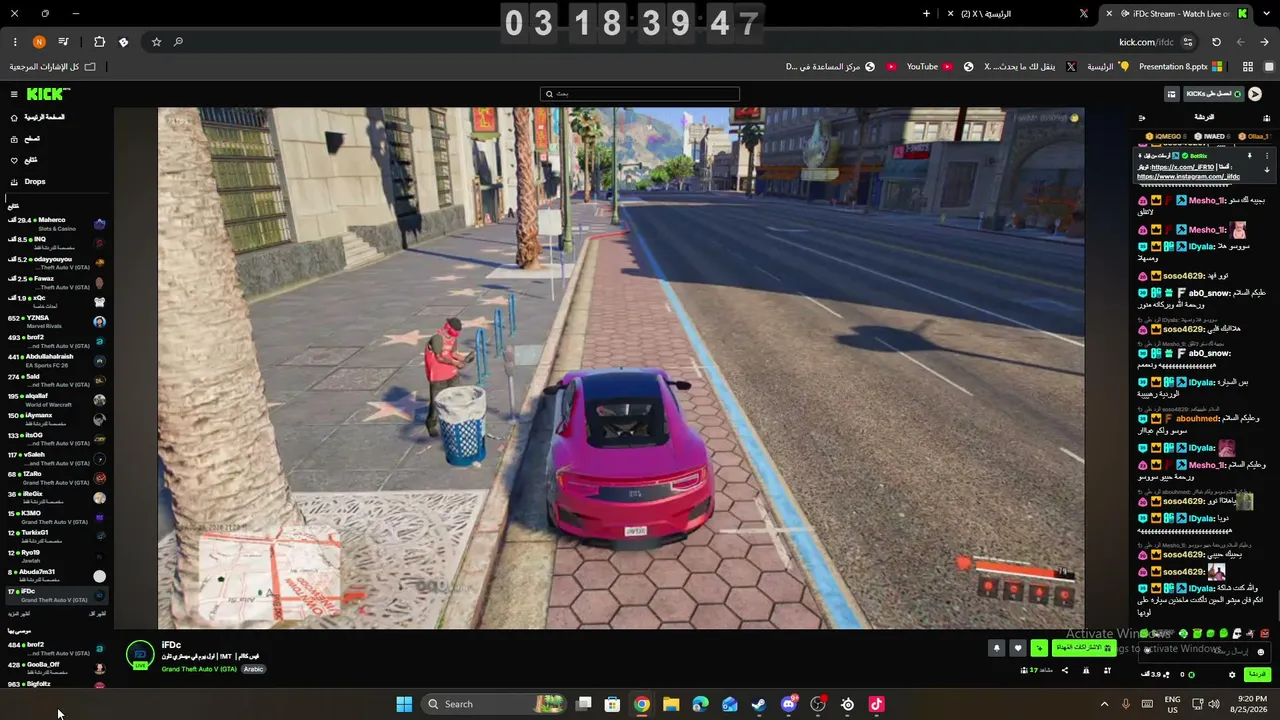1280x720 pixels.
Task: Open the tab search dropdown arrow
Action: point(1265,14)
